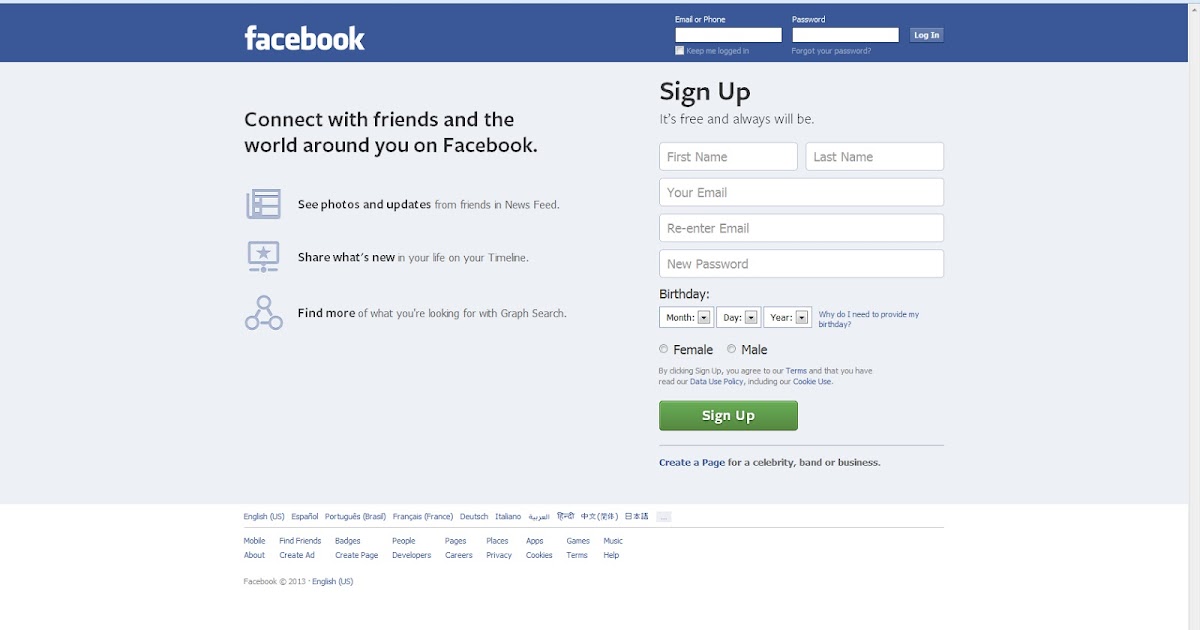Open the birthday Year dropdown
This screenshot has width=1200, height=630.
tap(788, 317)
